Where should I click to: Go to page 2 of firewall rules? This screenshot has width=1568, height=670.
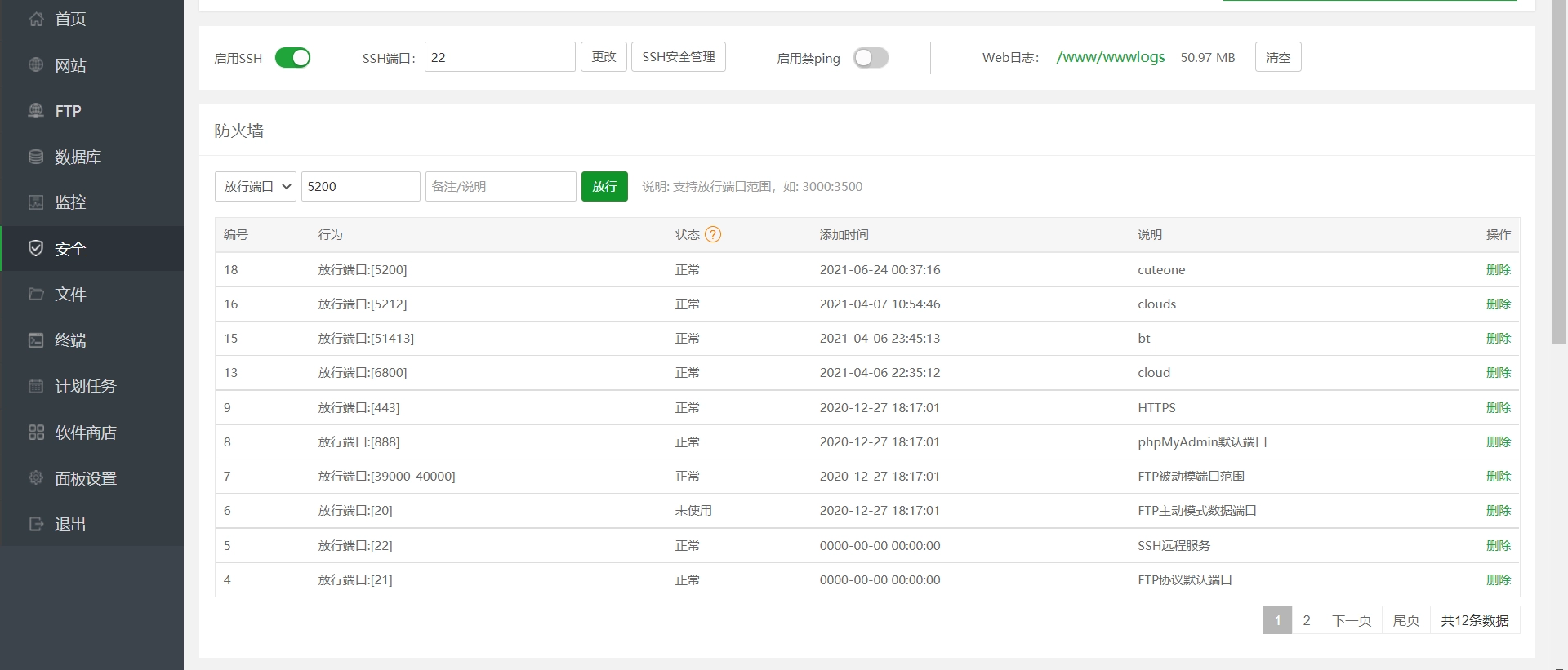click(x=1307, y=620)
